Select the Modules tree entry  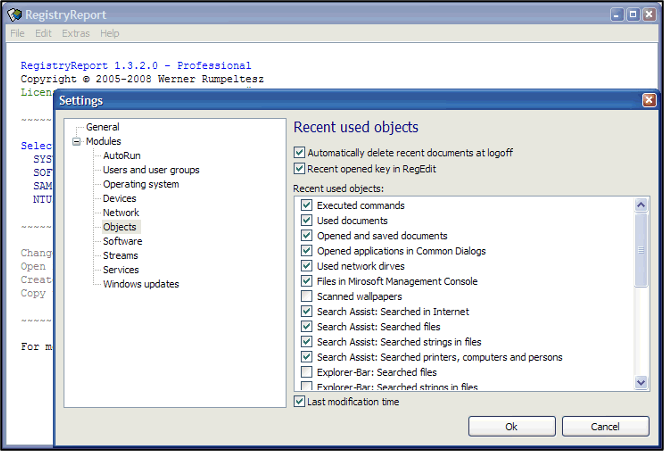[x=103, y=141]
